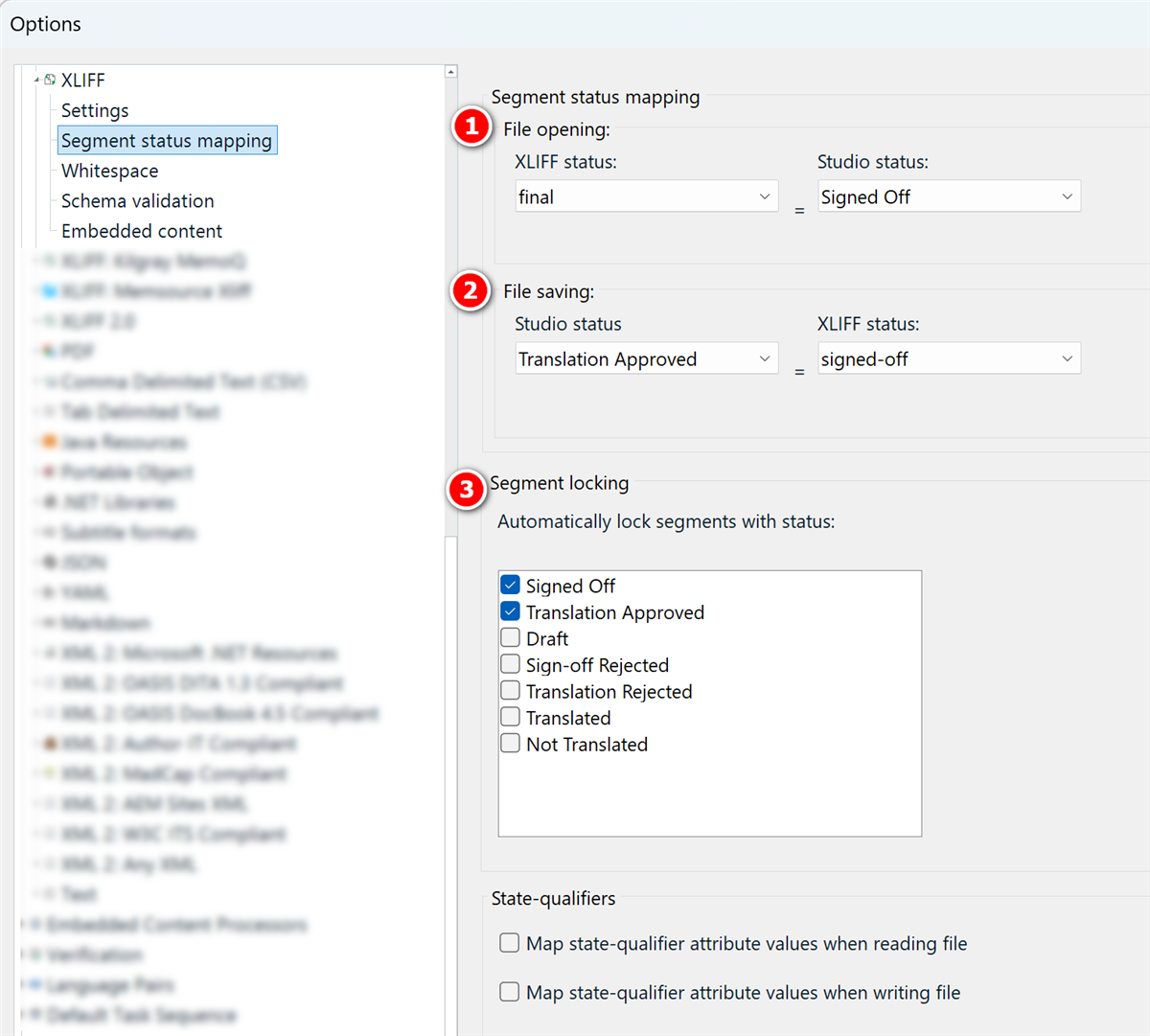The height and width of the screenshot is (1036, 1150).
Task: Disable Translation Approved auto-lock checkbox
Action: [510, 610]
